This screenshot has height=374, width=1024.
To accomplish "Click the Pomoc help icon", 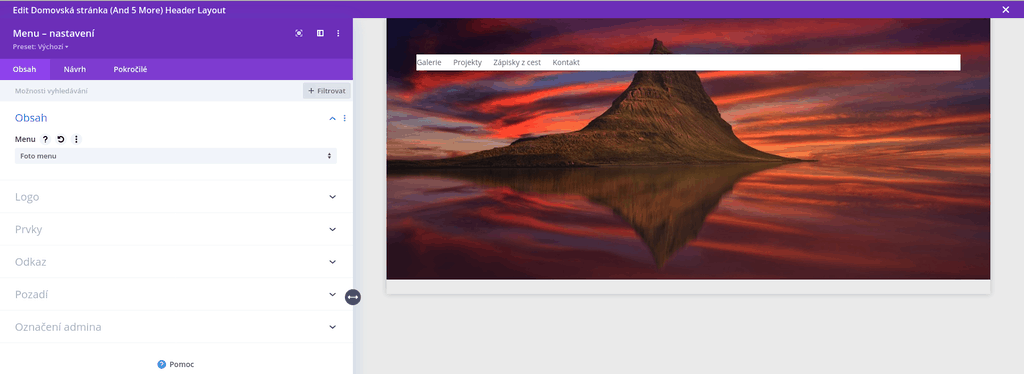I will (x=161, y=364).
